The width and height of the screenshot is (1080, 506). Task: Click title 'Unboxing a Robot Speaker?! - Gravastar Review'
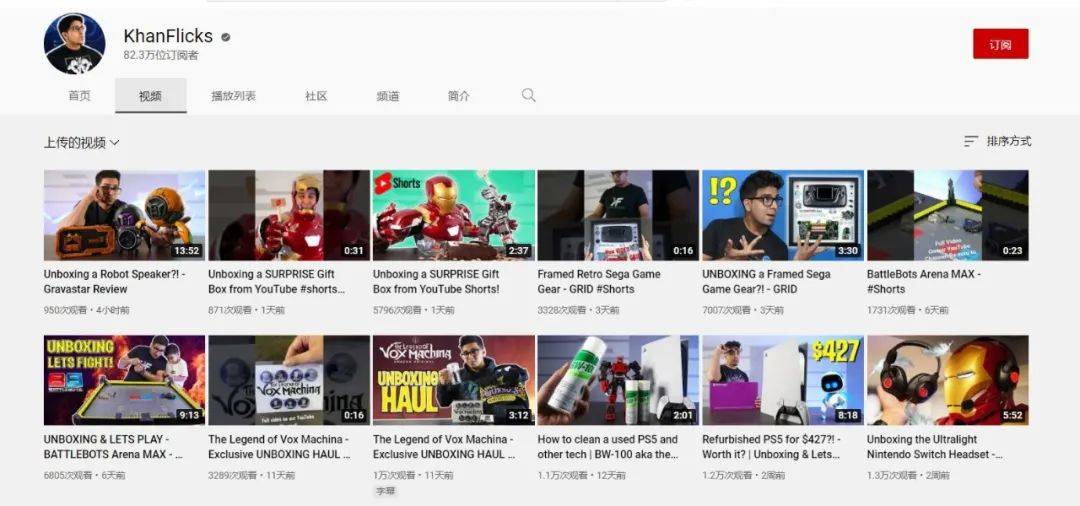(x=114, y=282)
